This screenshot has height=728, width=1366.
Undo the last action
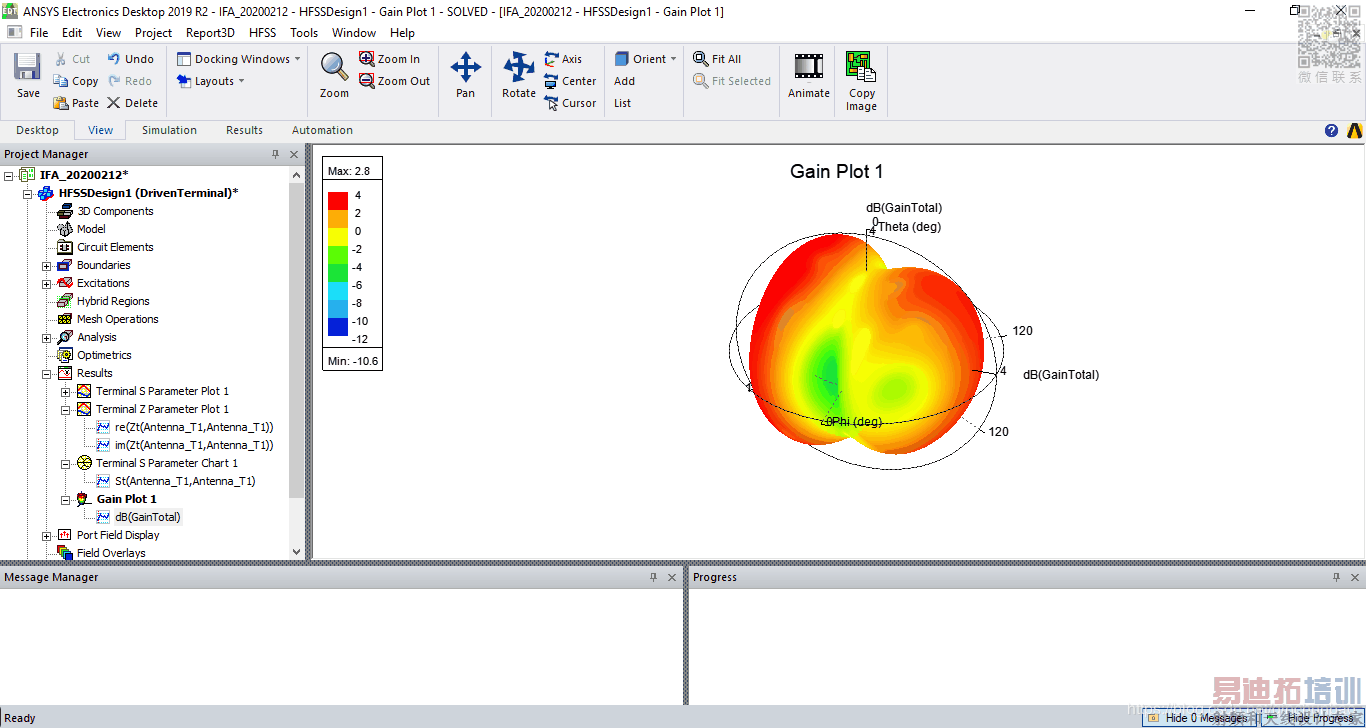coord(130,59)
